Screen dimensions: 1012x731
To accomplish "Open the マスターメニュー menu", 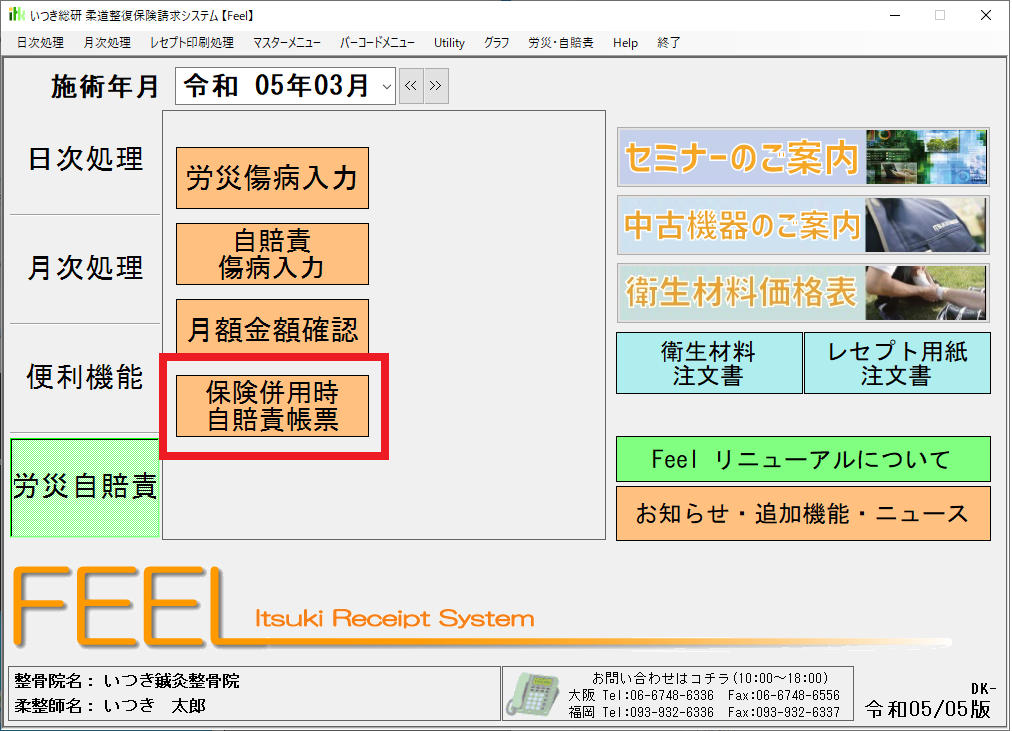I will 287,43.
